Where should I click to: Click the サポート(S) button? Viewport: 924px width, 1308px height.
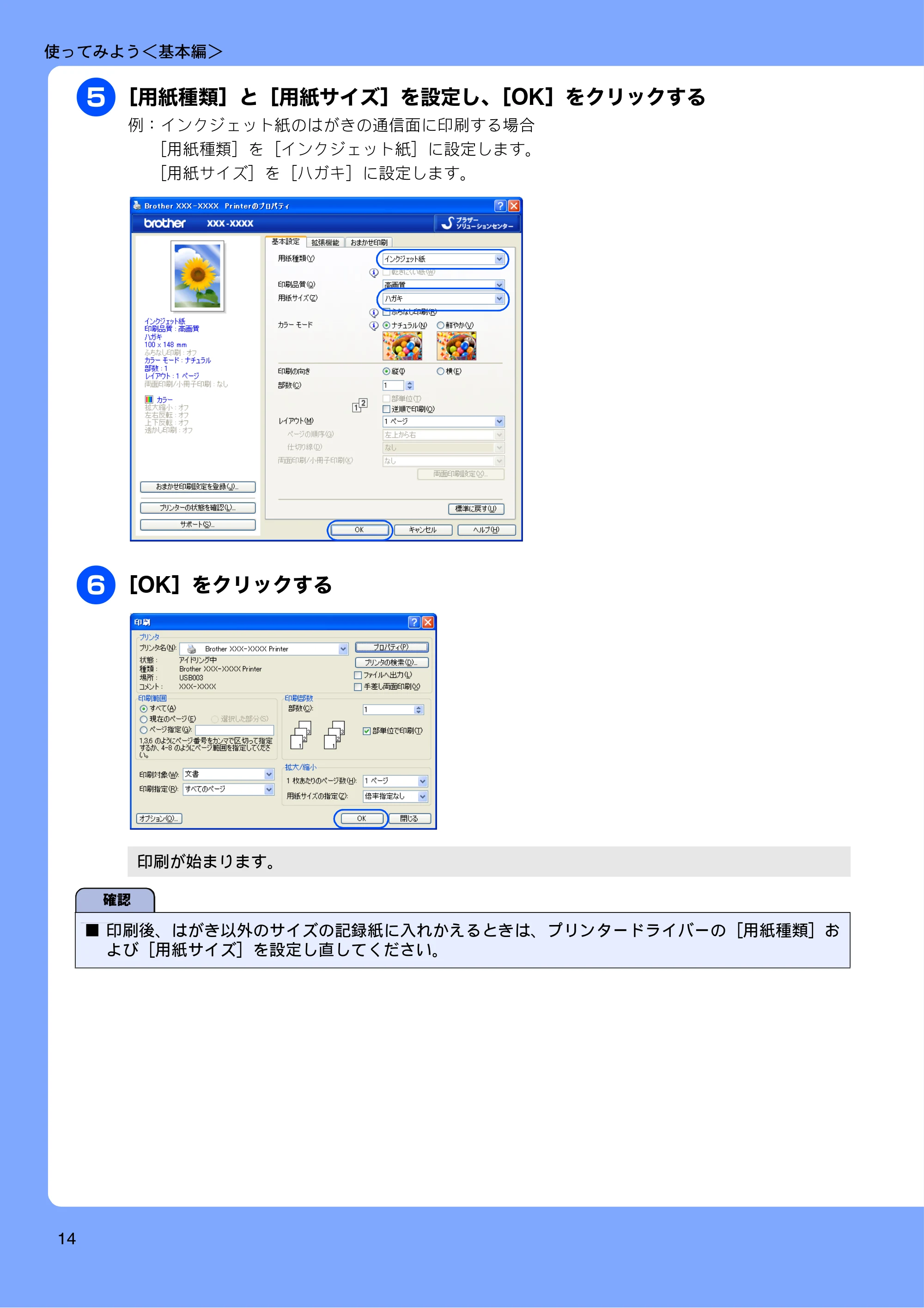pyautogui.click(x=198, y=525)
